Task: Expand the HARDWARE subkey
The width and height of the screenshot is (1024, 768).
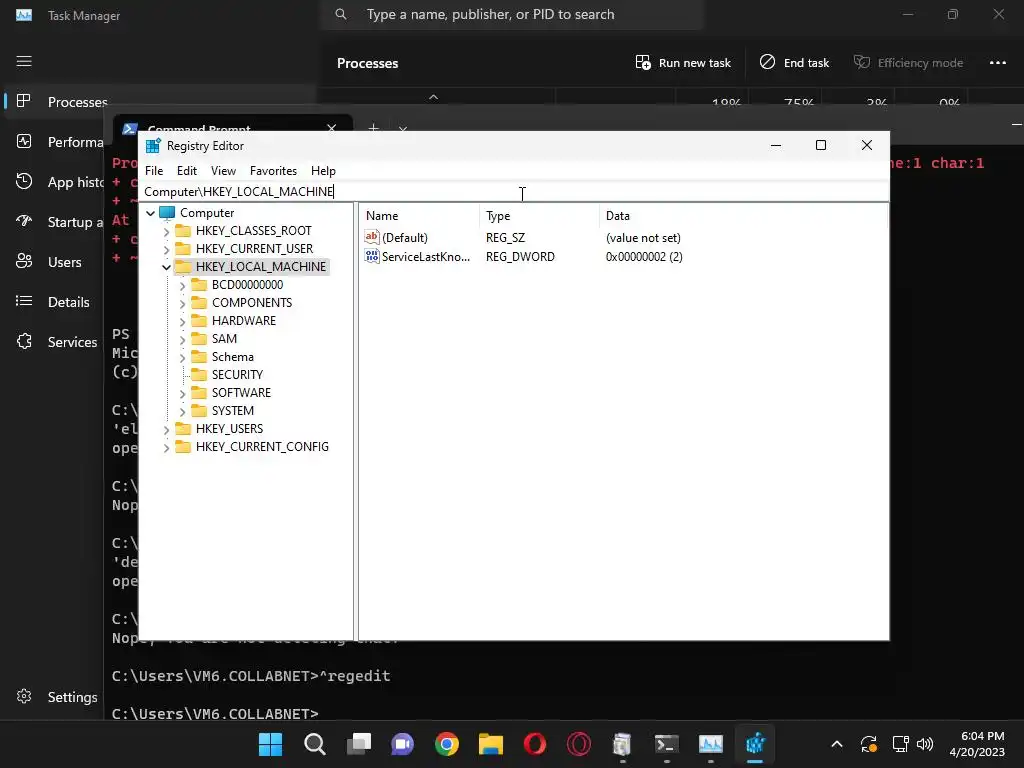Action: pyautogui.click(x=182, y=321)
